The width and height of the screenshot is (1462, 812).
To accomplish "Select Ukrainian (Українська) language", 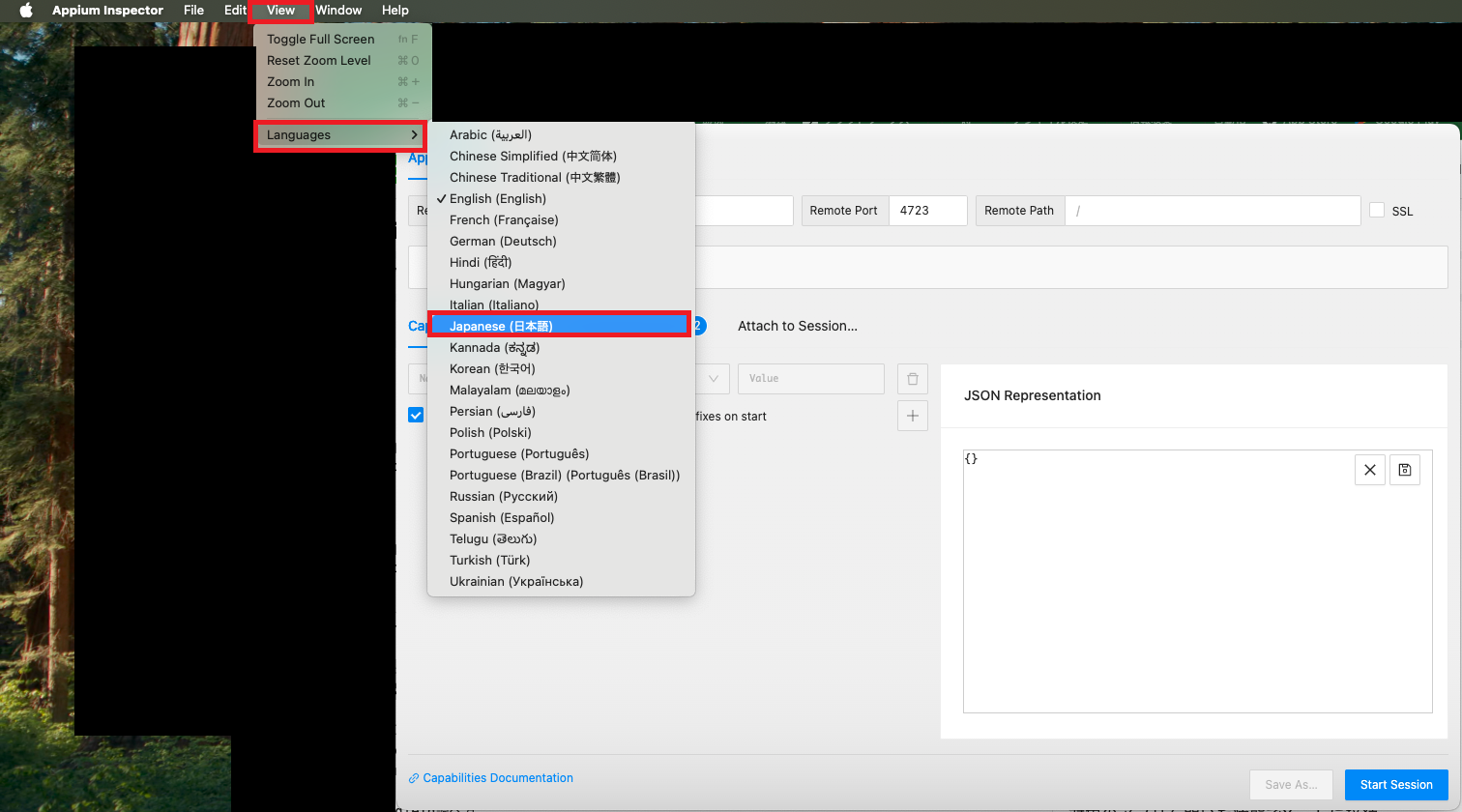I will pos(561,582).
